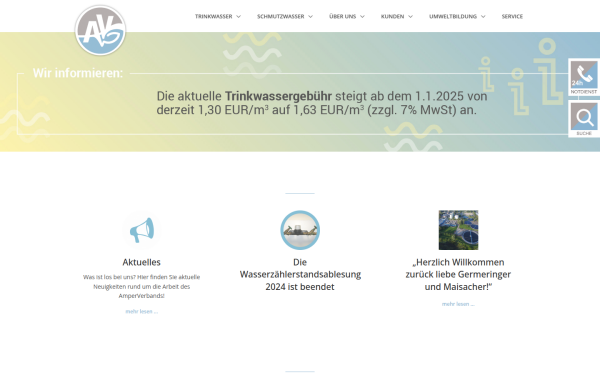The height and width of the screenshot is (375, 600).
Task: Expand the Schmutzwasser dropdown chevron
Action: coord(310,16)
